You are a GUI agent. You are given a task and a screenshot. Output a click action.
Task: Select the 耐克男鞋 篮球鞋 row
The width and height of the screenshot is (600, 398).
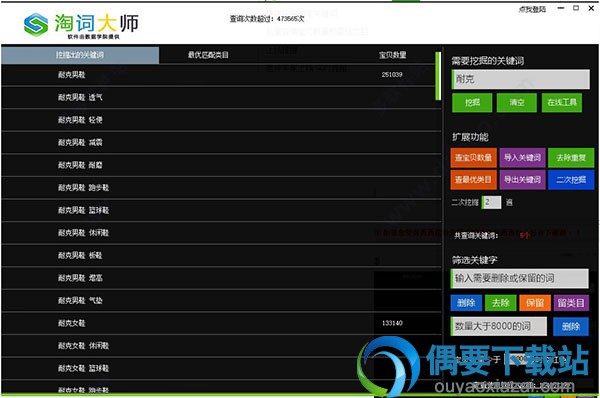221,210
